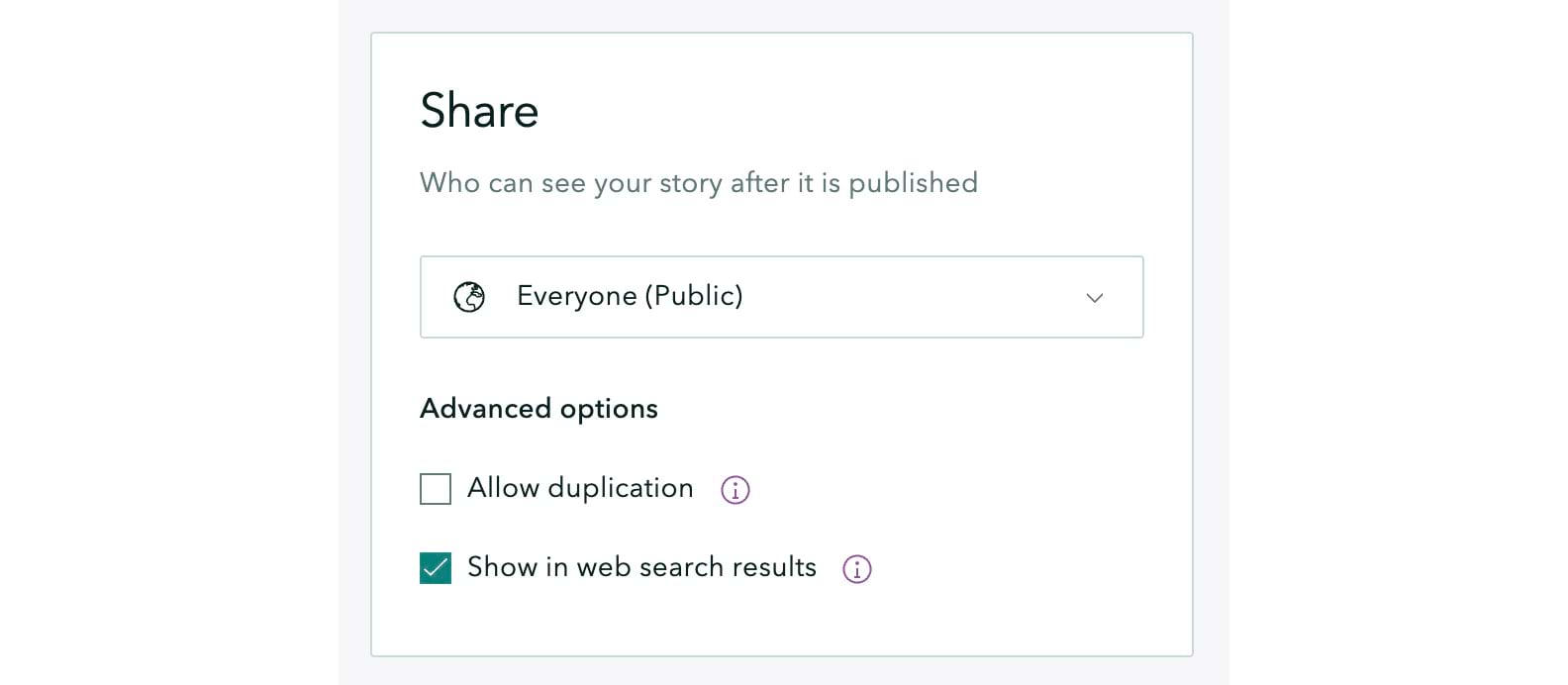The width and height of the screenshot is (1568, 685).
Task: Click the 'Allow duplication' label text
Action: coord(580,488)
